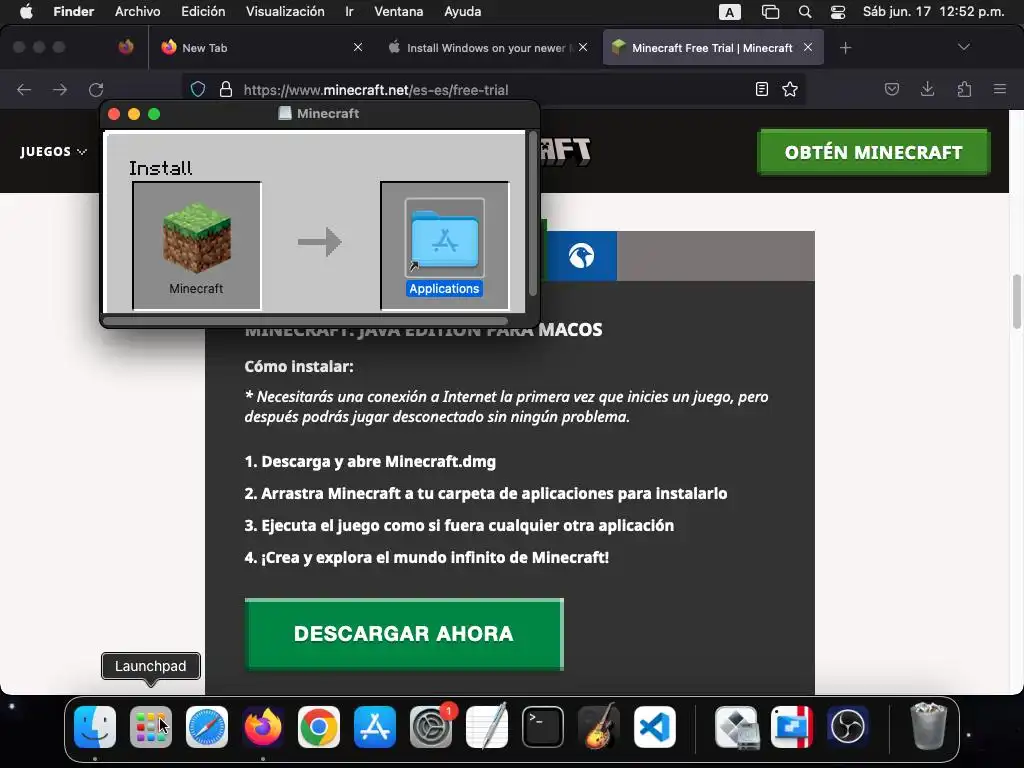1024x768 pixels.
Task: Open the Ventana menu
Action: point(398,12)
